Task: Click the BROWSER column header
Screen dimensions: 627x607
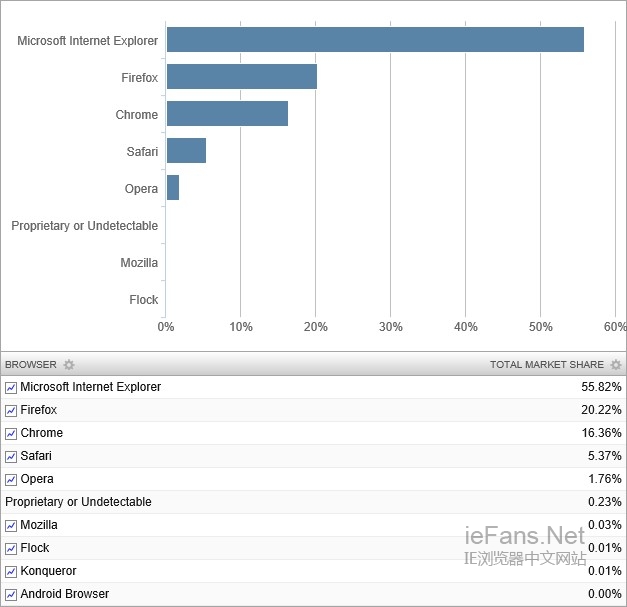Action: 31,365
